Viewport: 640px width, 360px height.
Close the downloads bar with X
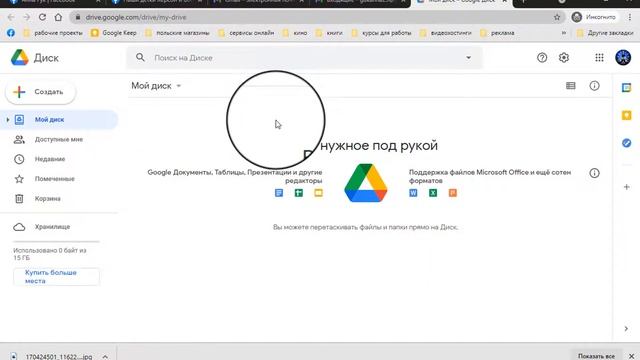coord(631,356)
